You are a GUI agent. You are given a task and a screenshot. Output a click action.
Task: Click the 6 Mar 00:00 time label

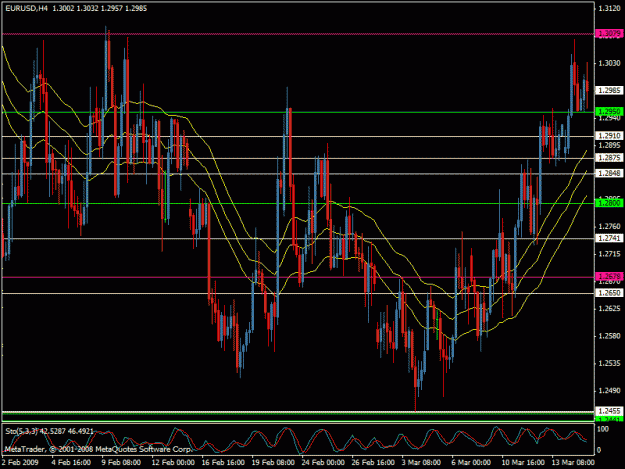[471, 462]
